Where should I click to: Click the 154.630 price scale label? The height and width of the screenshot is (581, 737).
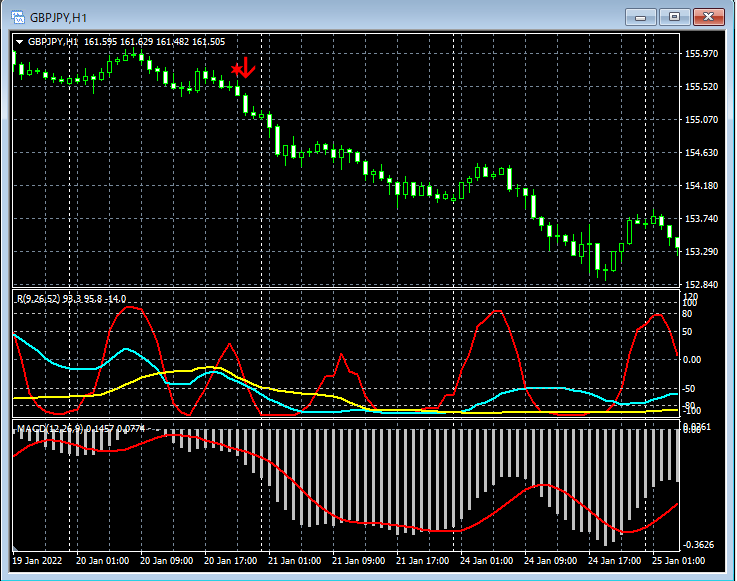tap(701, 153)
